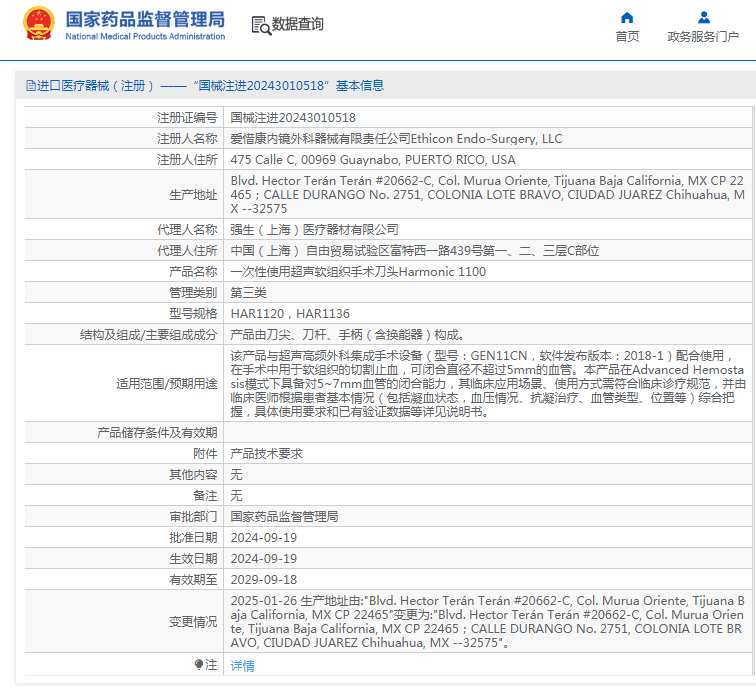This screenshot has width=756, height=687.
Task: Click 生效日期 value 2024-09-19
Action: 264,558
